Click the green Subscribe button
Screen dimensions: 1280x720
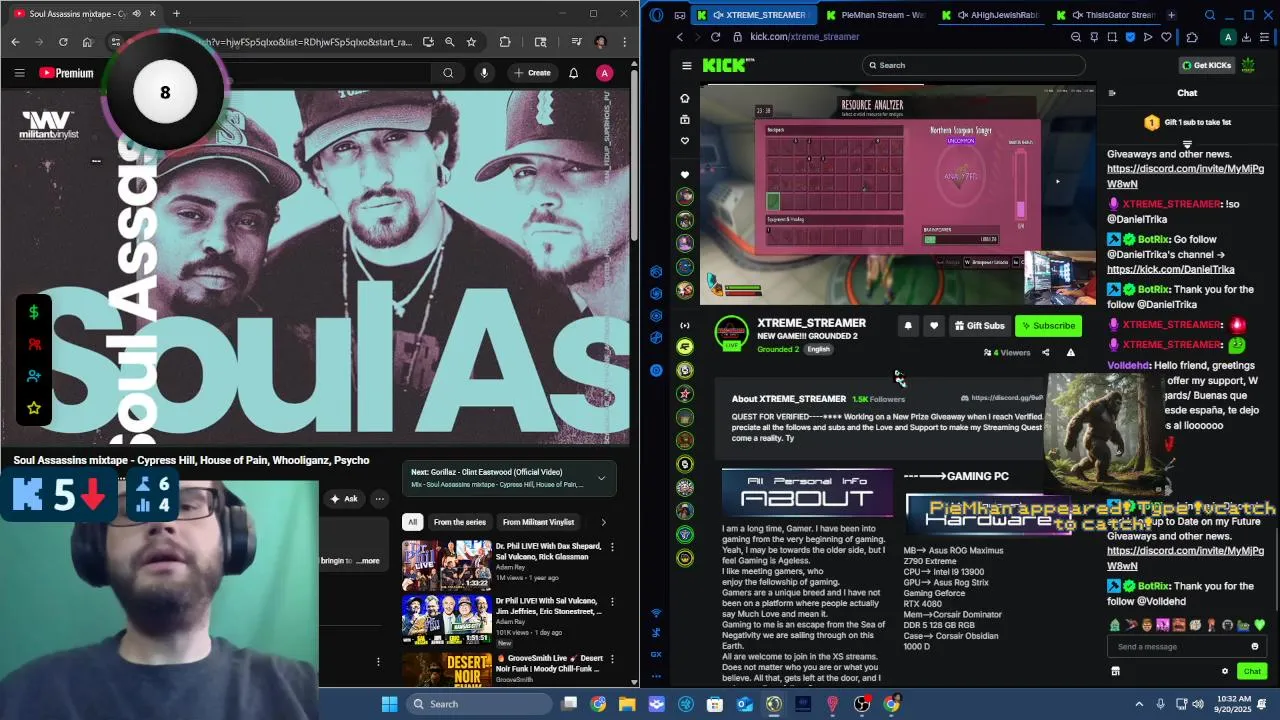tap(1048, 326)
